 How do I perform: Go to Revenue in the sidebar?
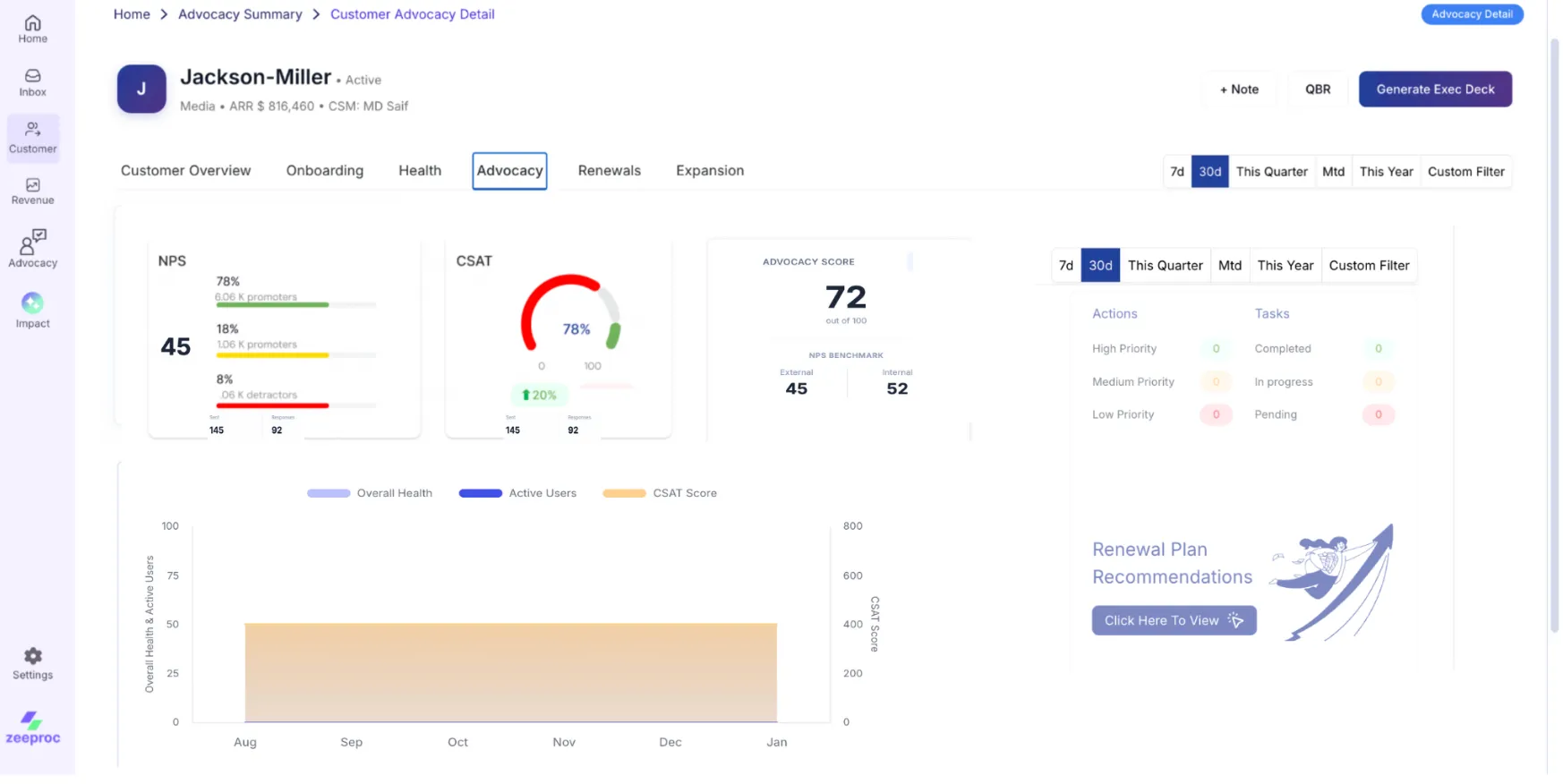[32, 191]
